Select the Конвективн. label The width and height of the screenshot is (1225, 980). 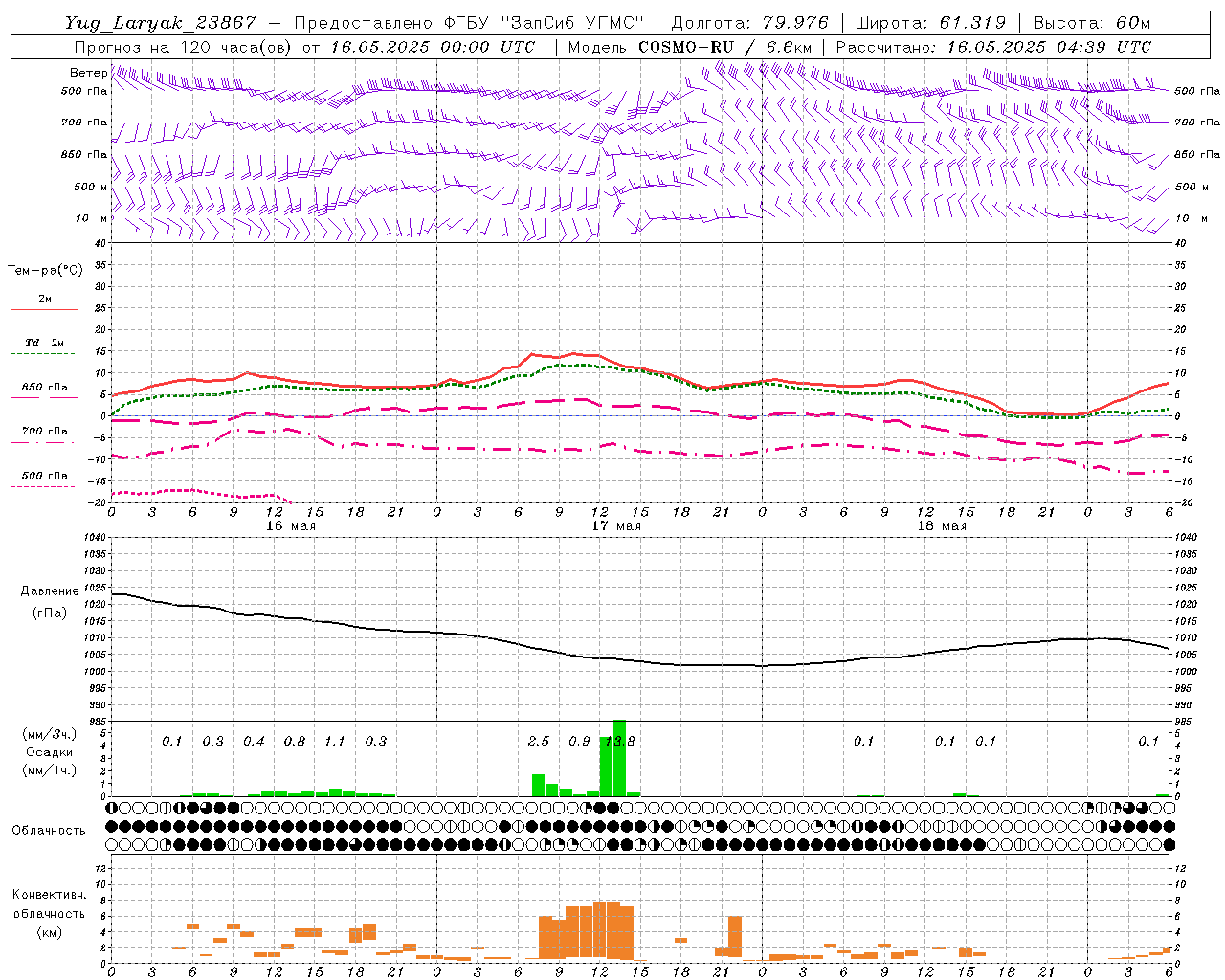[x=49, y=895]
